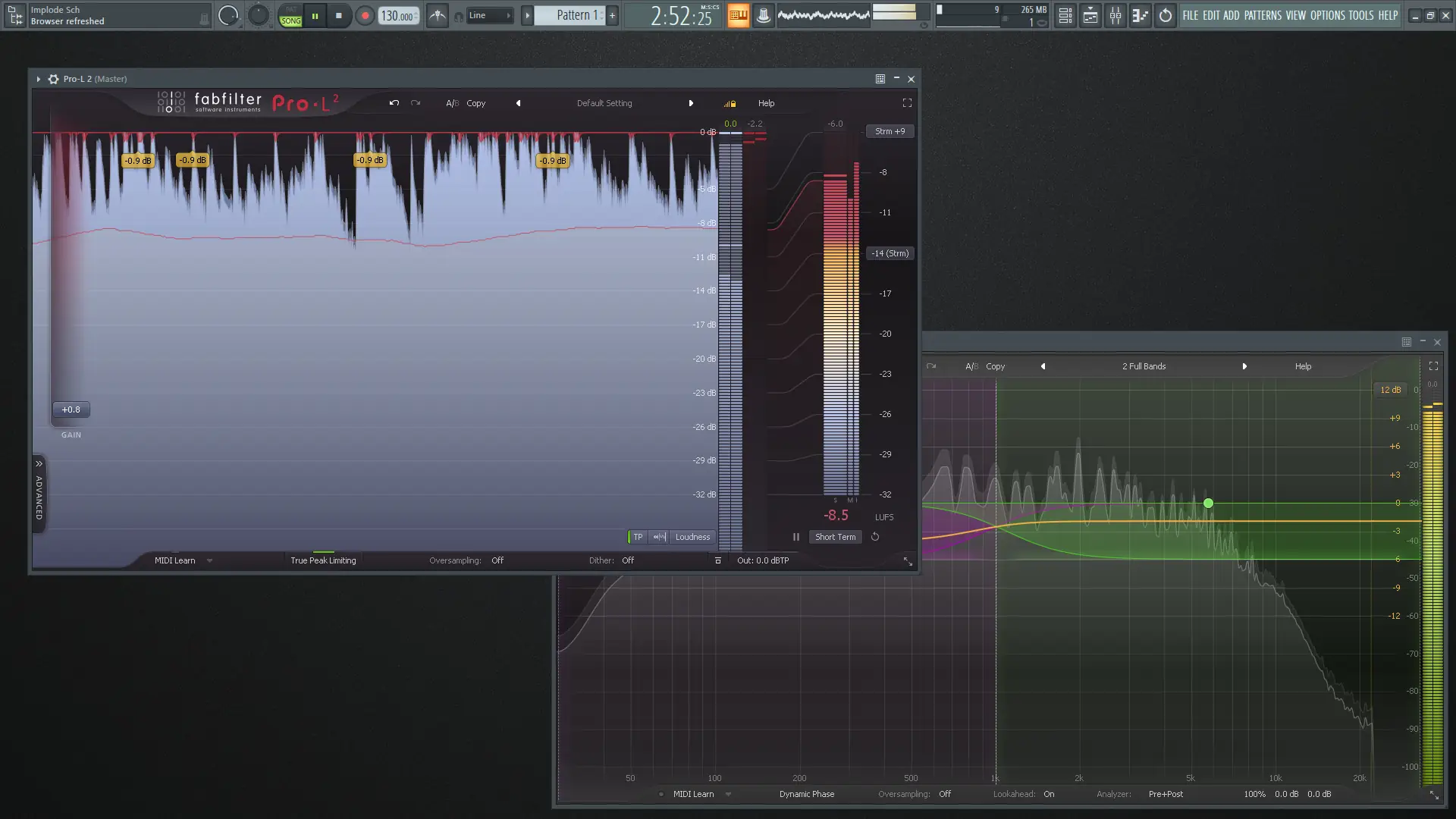This screenshot has width=1456, height=819.
Task: Click the +0.8 gain slider handle
Action: [x=71, y=409]
